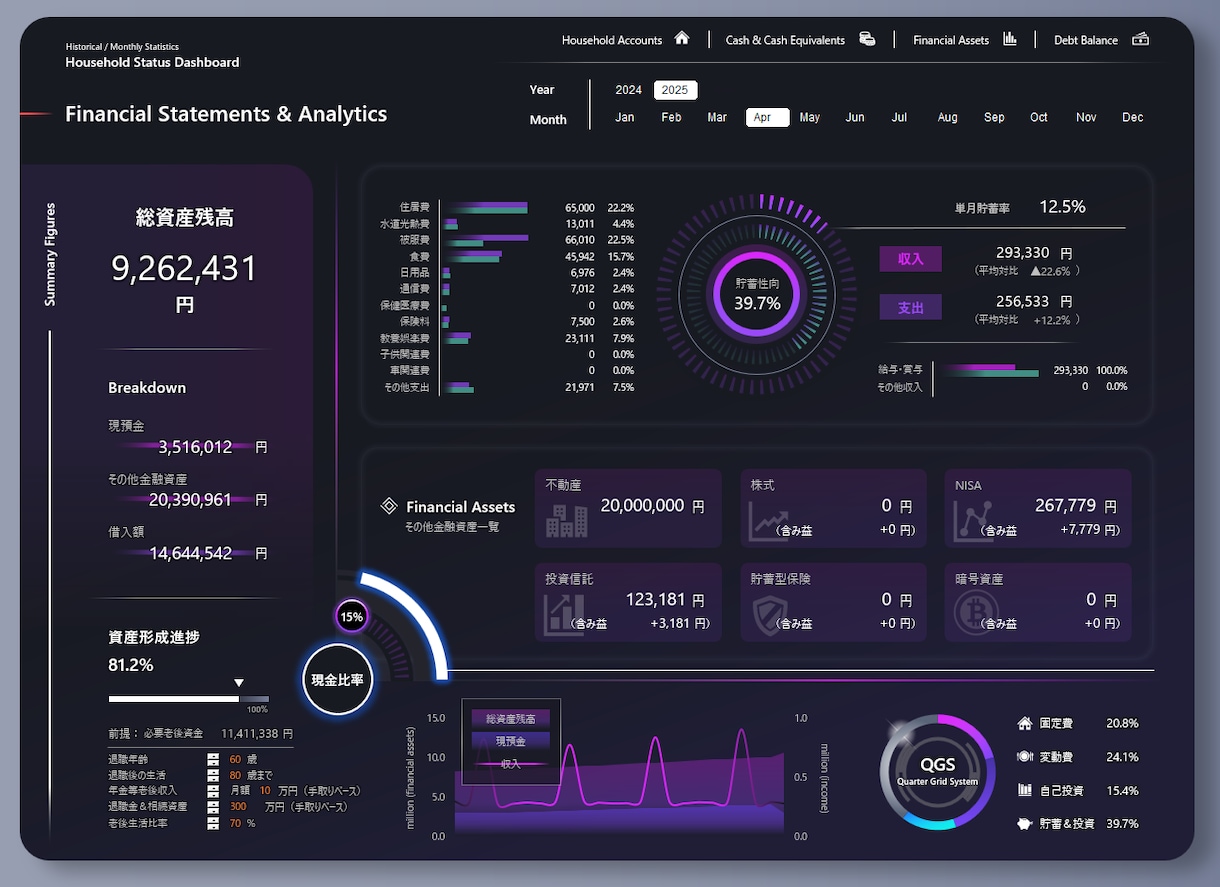
Task: Click the QGS Quarter Grid System donut
Action: (x=938, y=772)
